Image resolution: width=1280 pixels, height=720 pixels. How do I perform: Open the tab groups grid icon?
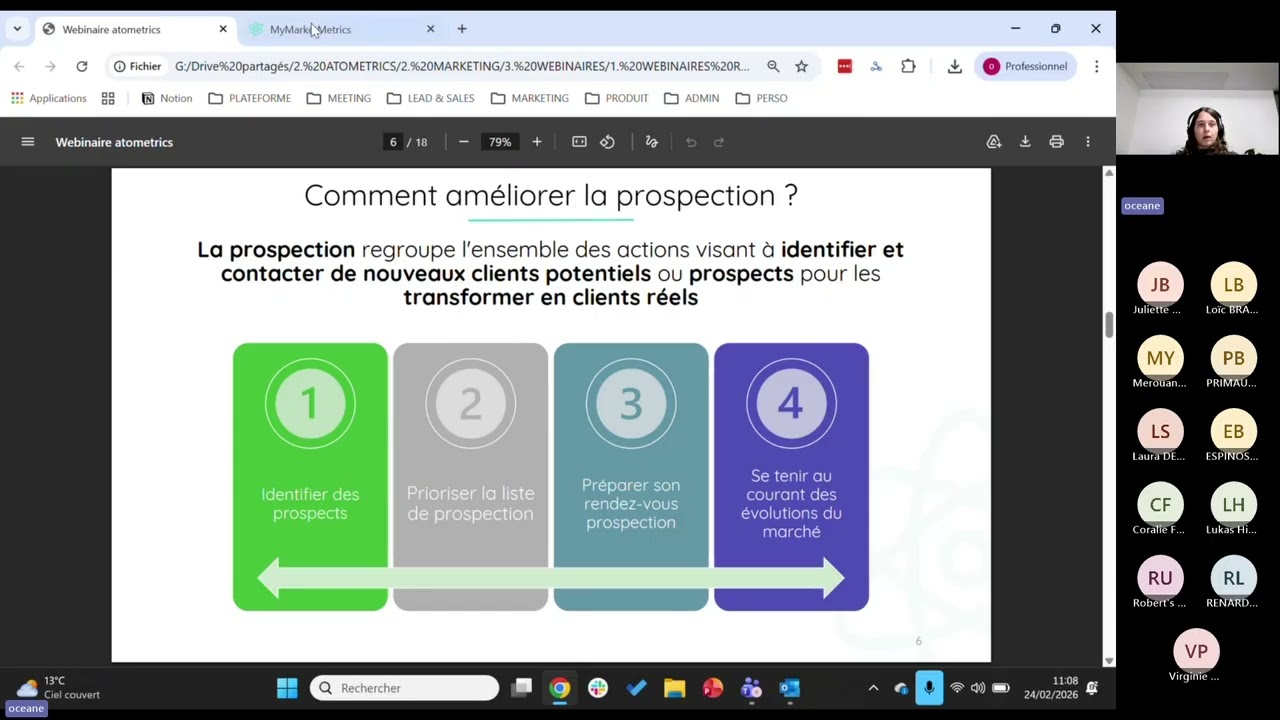(x=108, y=98)
